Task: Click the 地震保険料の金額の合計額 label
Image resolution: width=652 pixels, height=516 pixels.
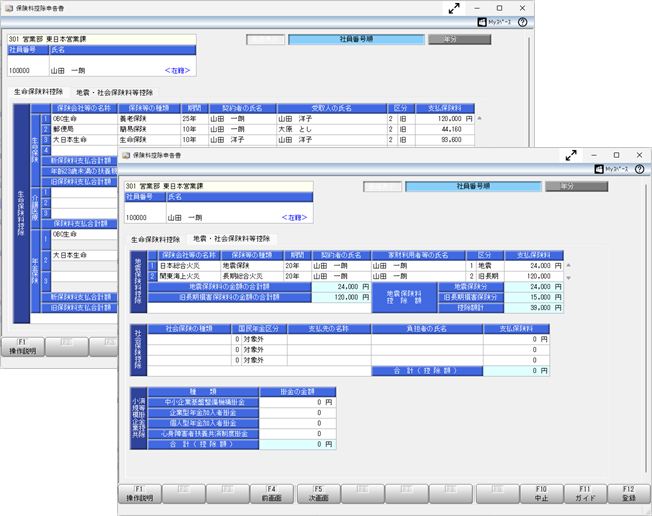Action: pos(230,286)
